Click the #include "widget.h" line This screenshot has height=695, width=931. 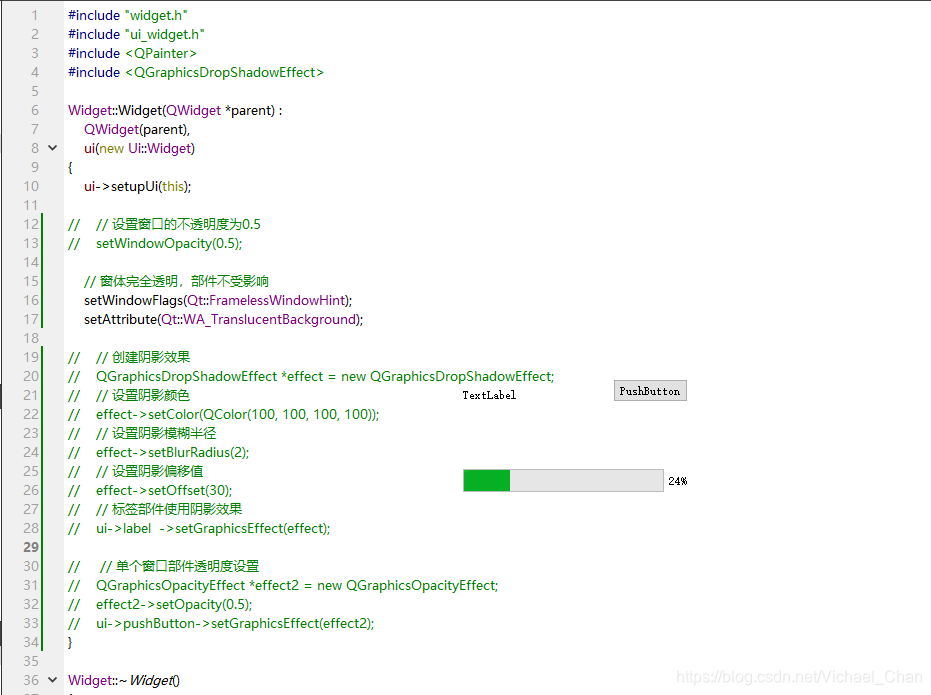128,15
